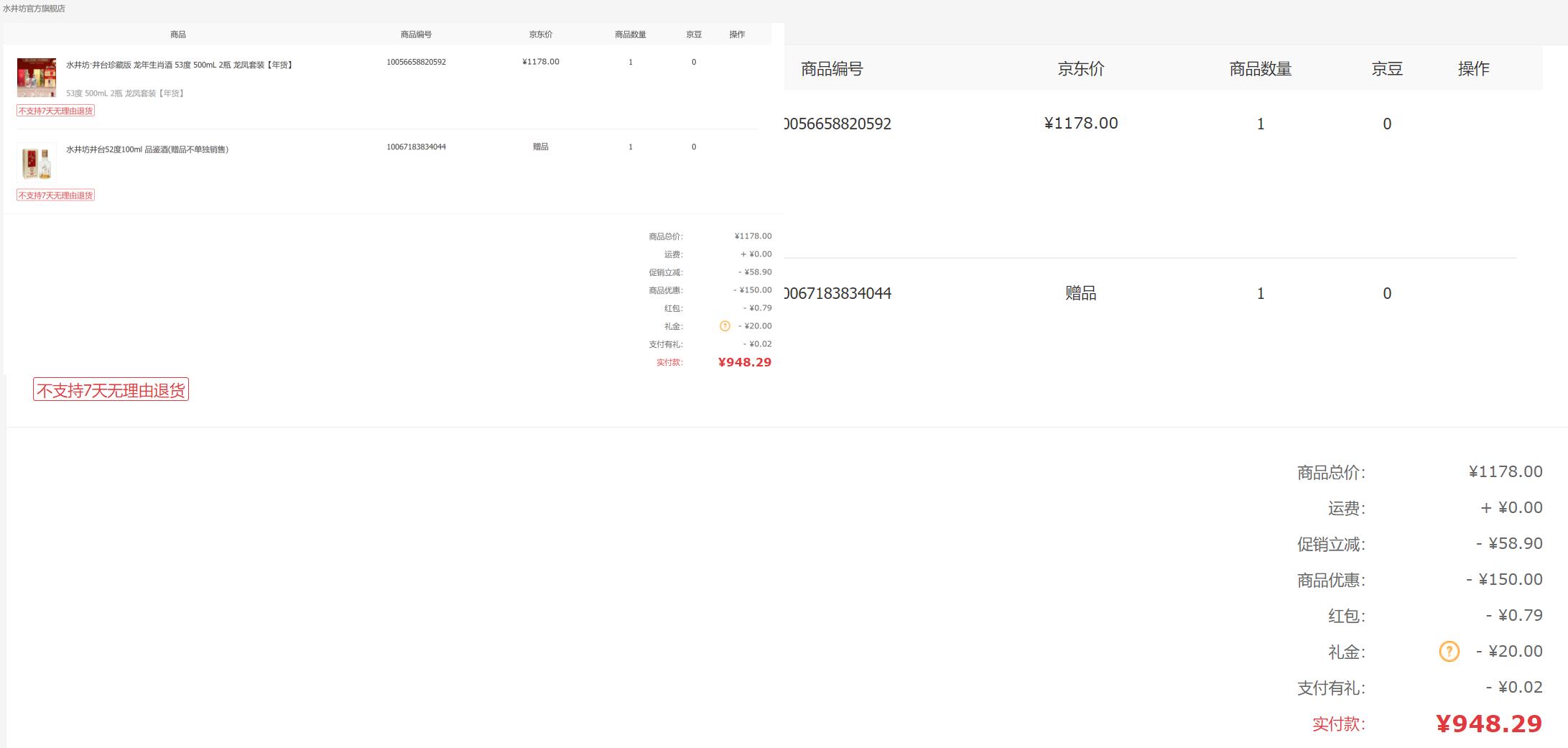Open the 水井坊官方旗舰店 store link
The image size is (1568, 748).
click(34, 9)
